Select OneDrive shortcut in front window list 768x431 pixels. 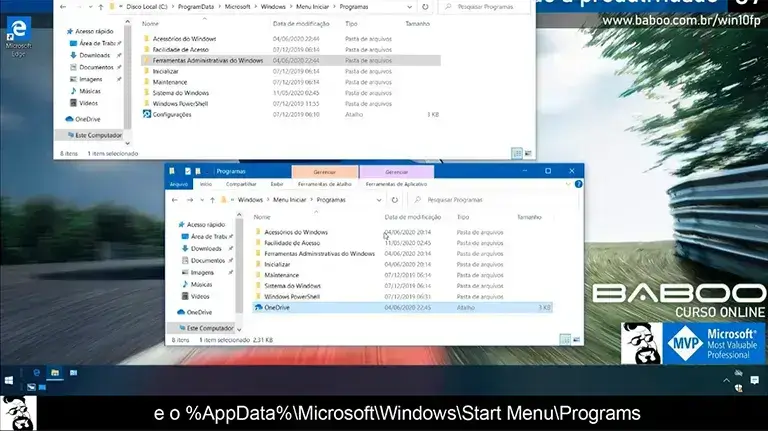point(403,308)
